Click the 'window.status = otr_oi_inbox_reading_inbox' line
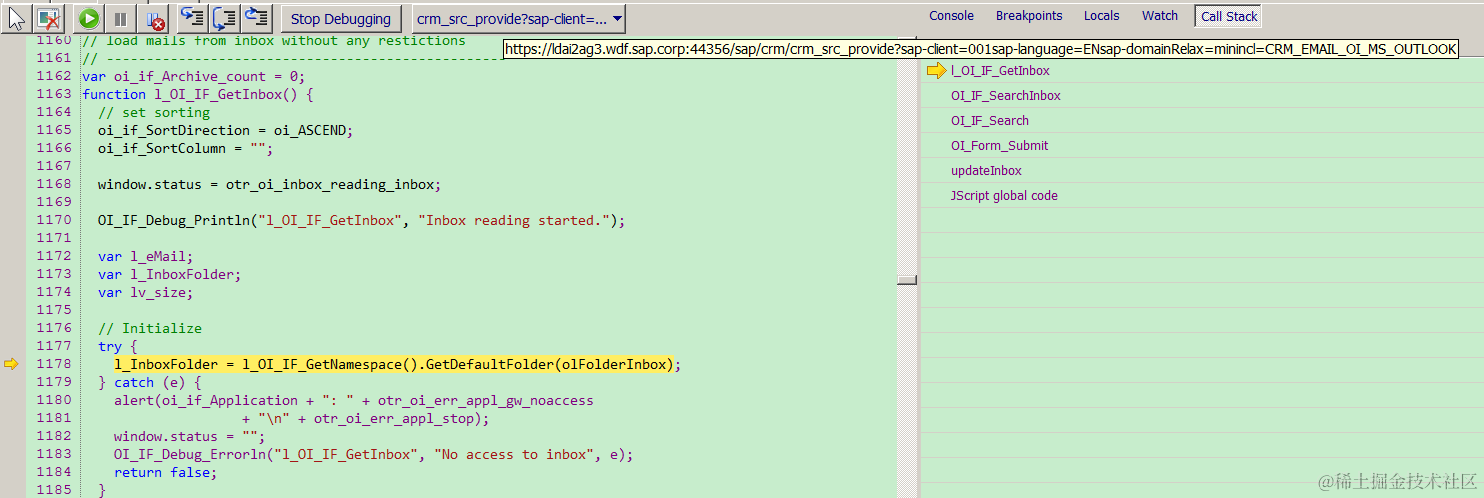This screenshot has height=498, width=1484. coord(269,184)
